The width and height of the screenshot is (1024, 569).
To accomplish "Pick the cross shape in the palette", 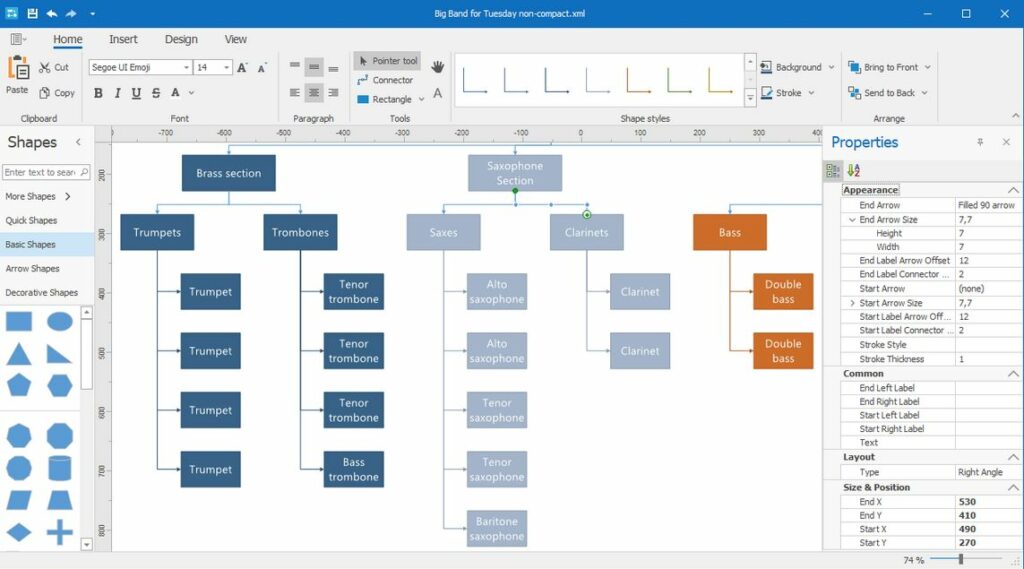I will (x=59, y=532).
